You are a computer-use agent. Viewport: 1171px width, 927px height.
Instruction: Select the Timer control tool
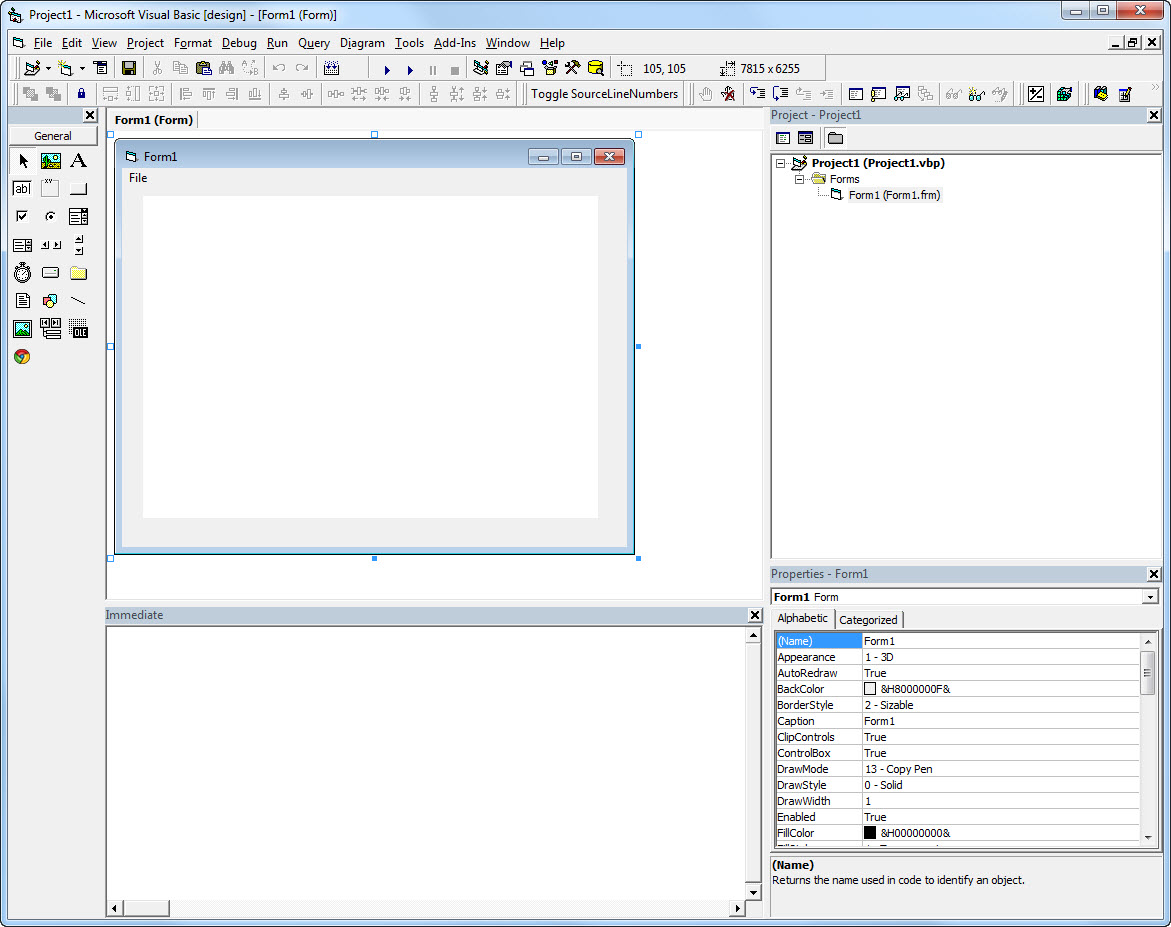(22, 273)
